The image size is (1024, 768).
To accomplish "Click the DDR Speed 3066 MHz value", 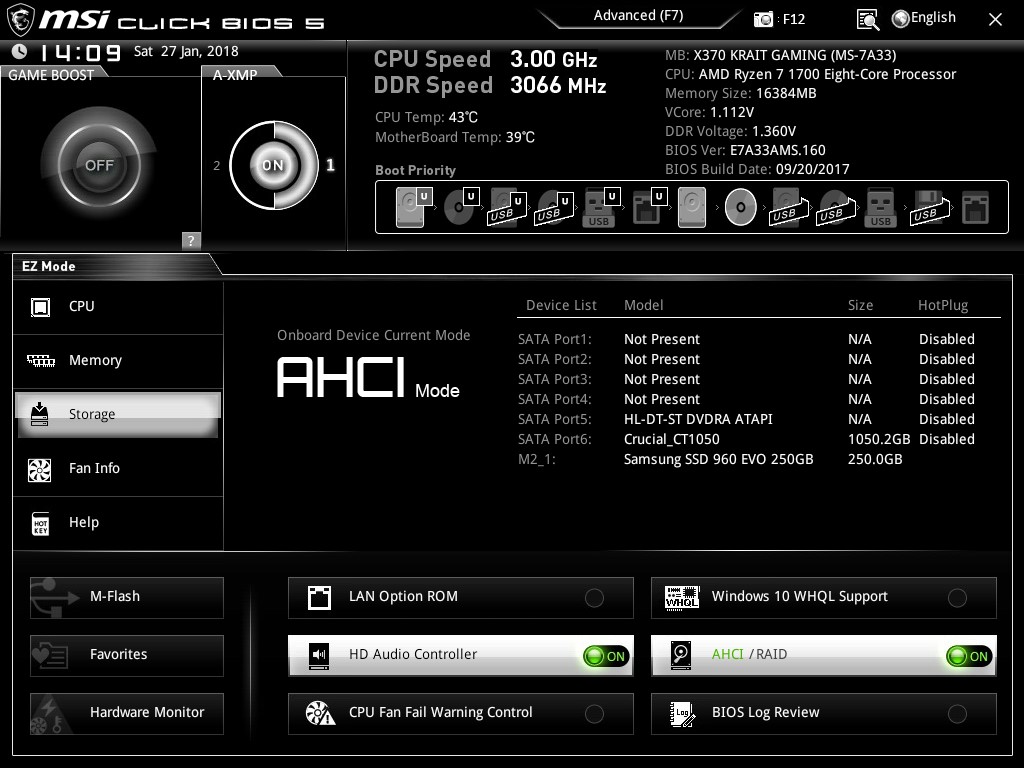I will click(x=558, y=86).
